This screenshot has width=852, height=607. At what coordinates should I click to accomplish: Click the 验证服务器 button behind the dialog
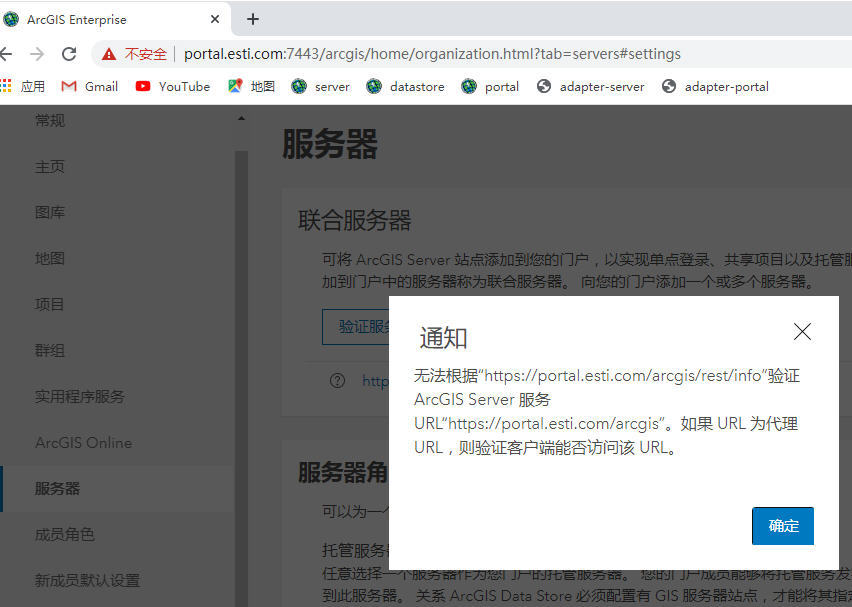tap(356, 327)
